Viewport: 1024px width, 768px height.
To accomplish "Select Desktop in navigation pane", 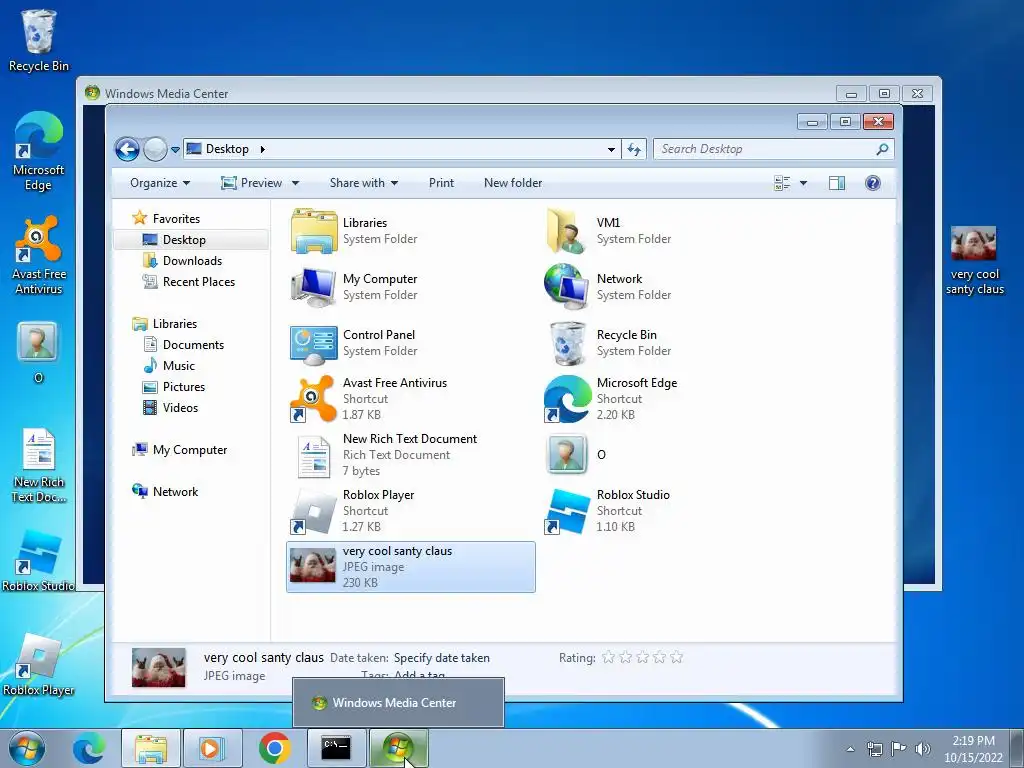I will (x=184, y=240).
